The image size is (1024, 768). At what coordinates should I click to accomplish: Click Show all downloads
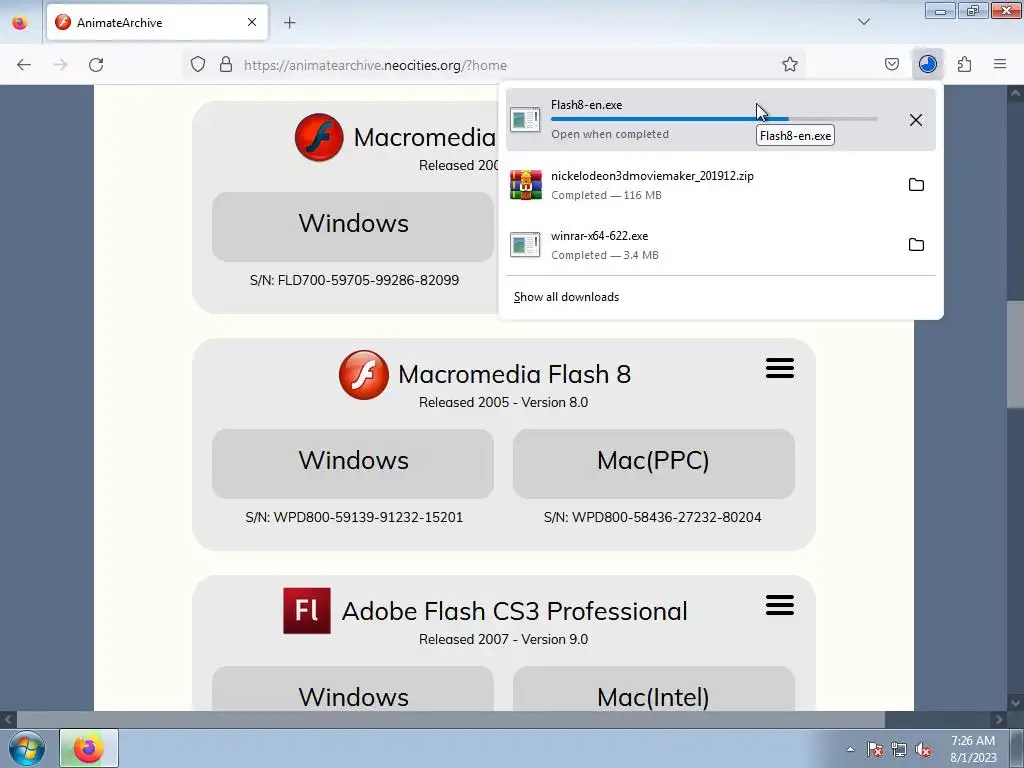coord(566,297)
